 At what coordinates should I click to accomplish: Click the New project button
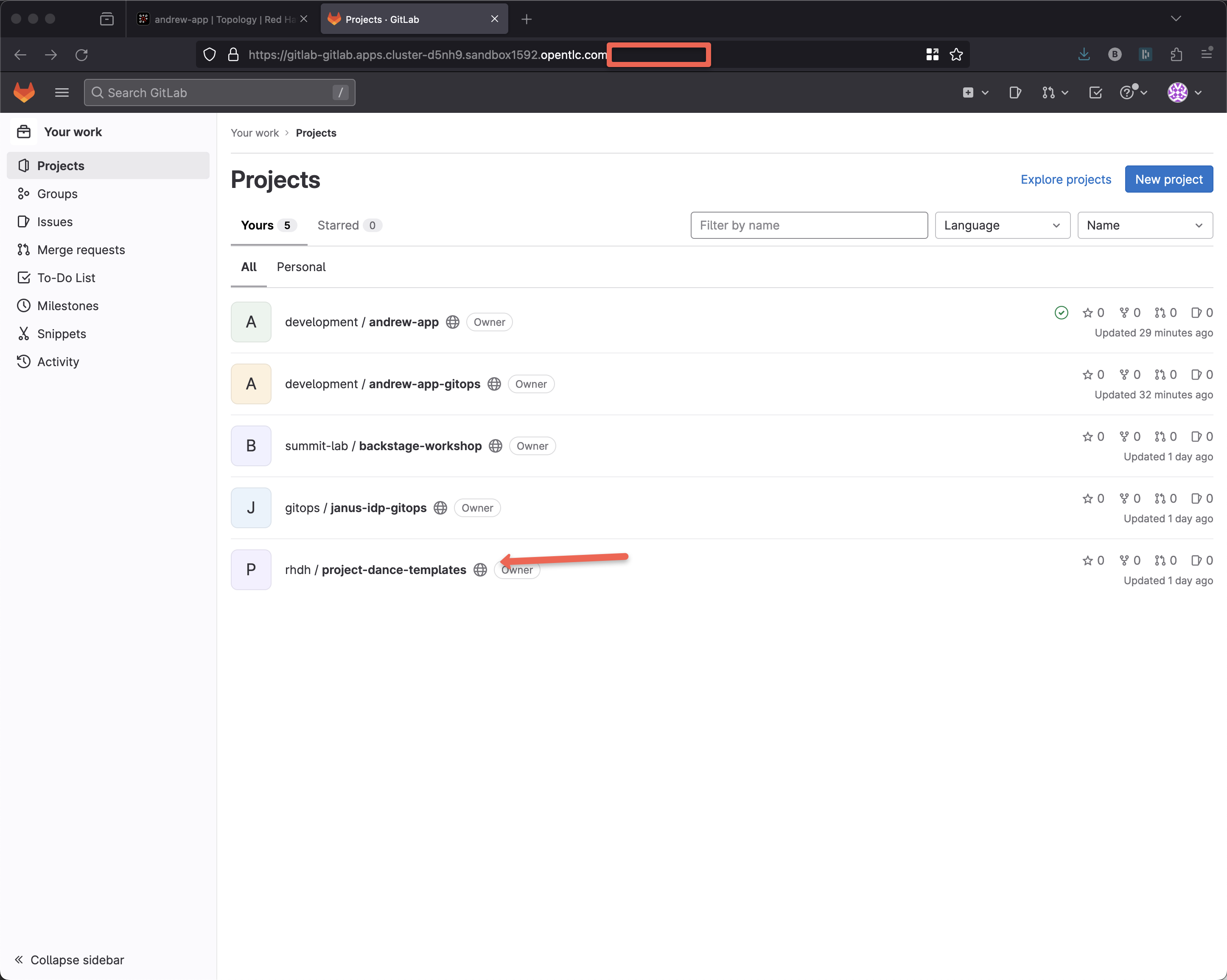[1168, 179]
